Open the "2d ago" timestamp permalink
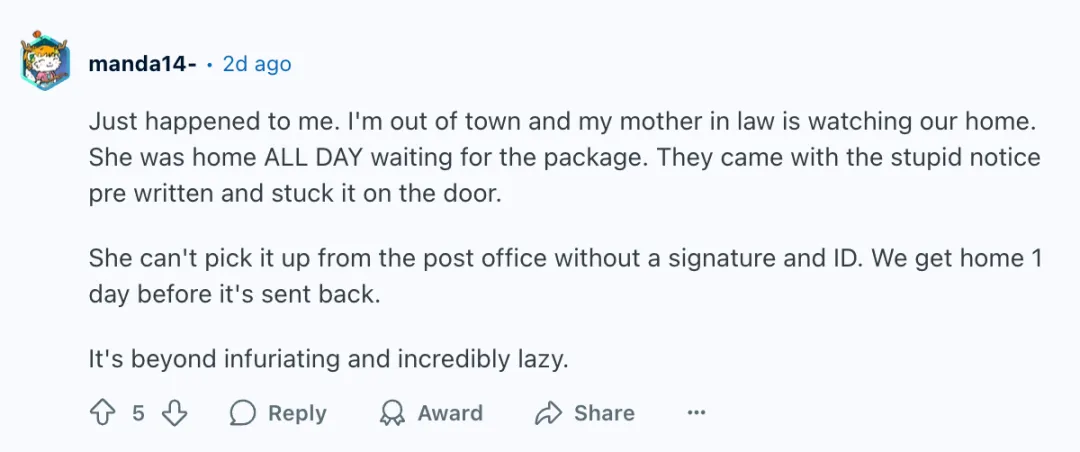Viewport: 1080px width, 452px height. coord(257,64)
